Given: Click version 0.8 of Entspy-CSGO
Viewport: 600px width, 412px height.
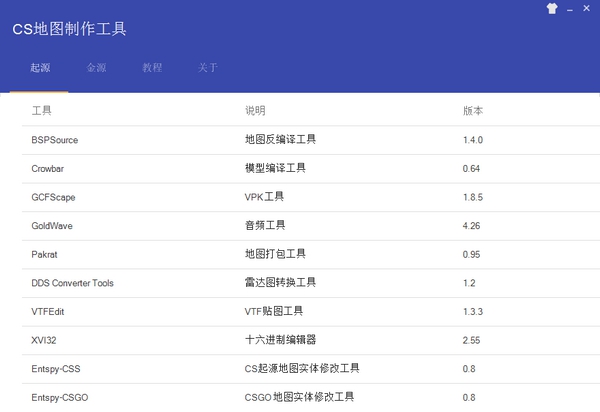Looking at the screenshot, I should [x=469, y=397].
